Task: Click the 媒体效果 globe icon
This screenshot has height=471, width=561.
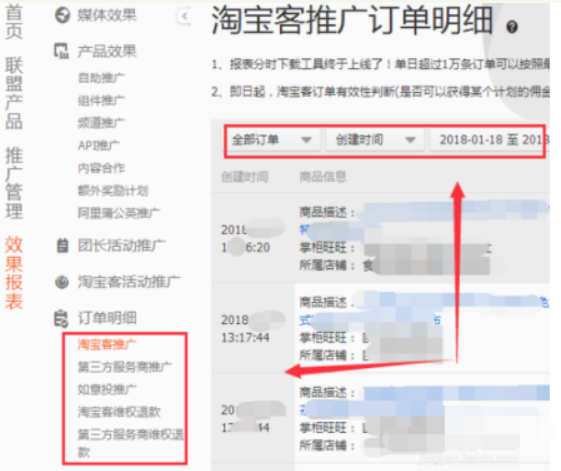Action: 62,15
